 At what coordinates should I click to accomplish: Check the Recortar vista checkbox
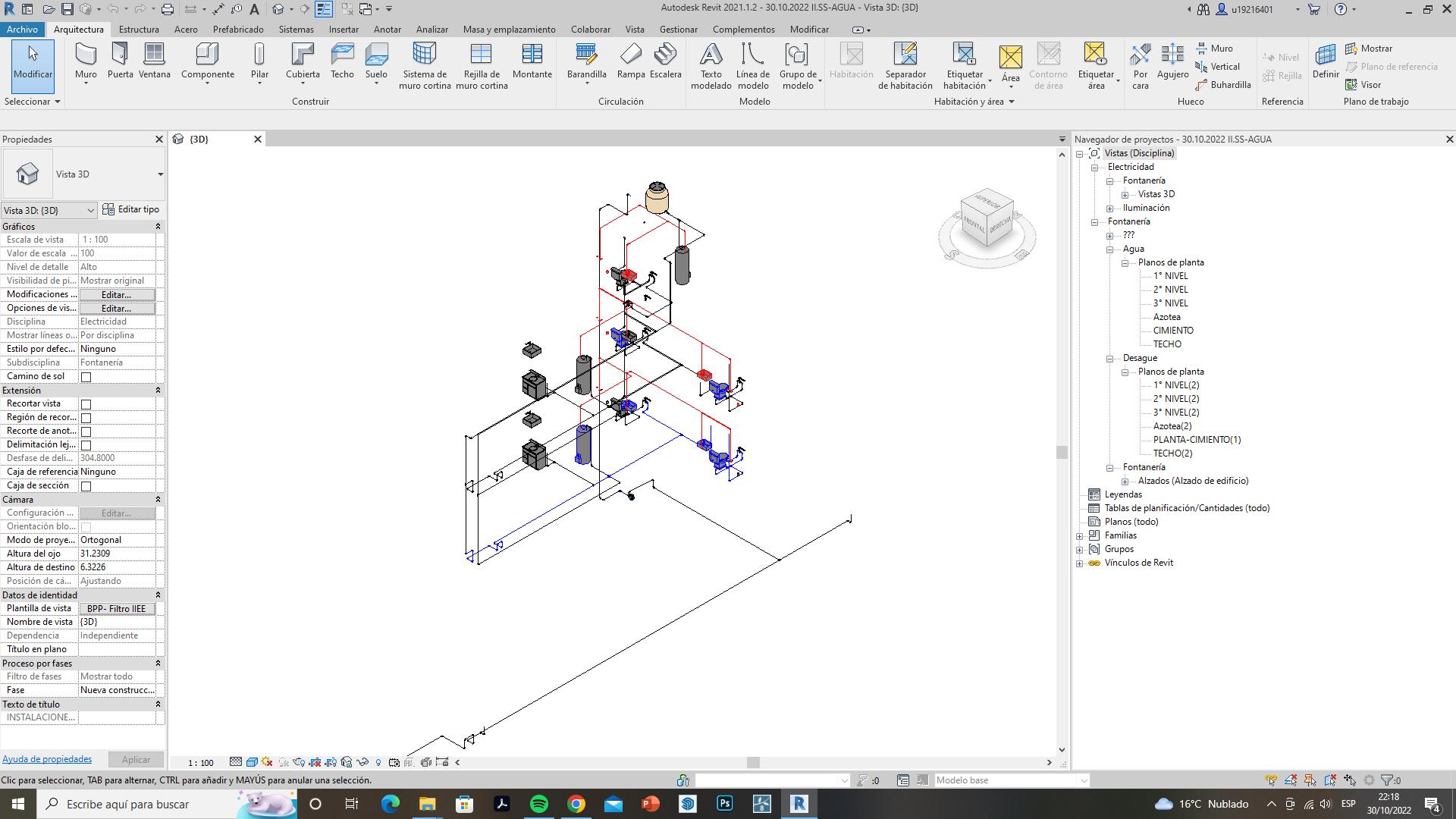point(86,404)
